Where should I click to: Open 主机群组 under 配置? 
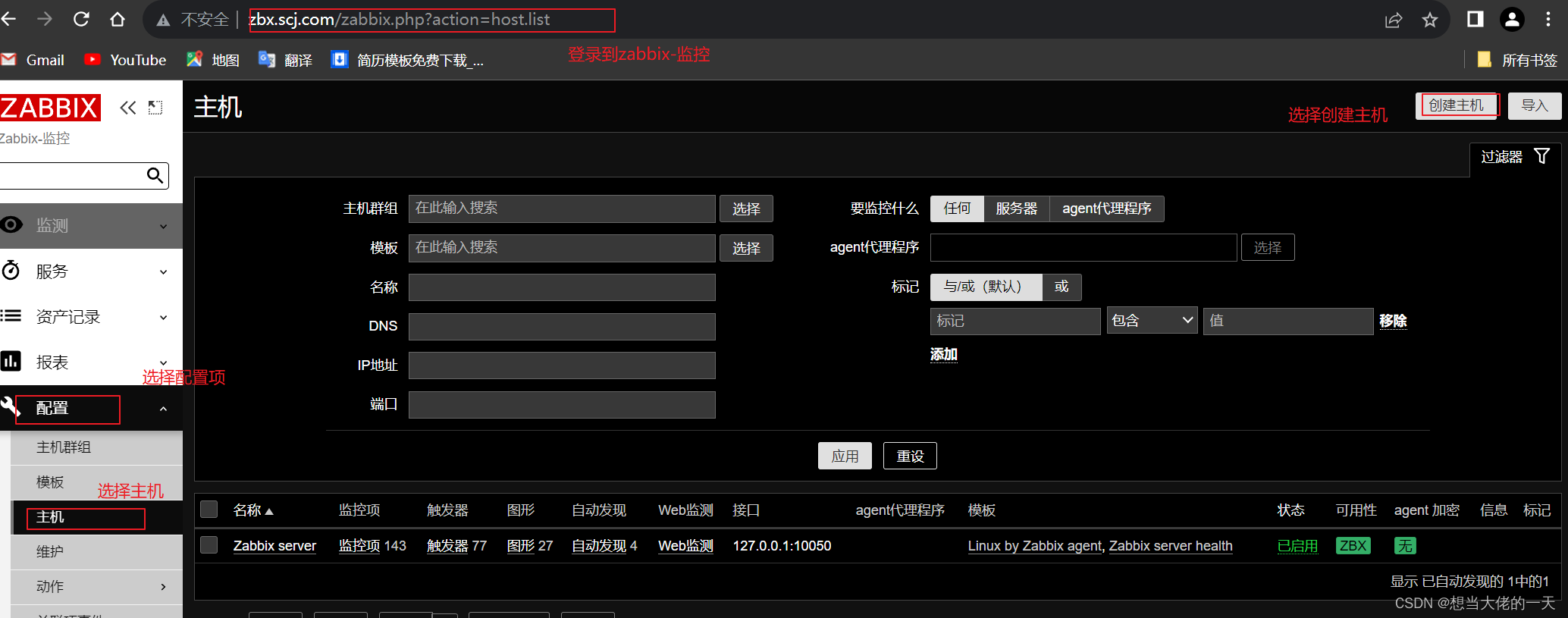tap(97, 447)
